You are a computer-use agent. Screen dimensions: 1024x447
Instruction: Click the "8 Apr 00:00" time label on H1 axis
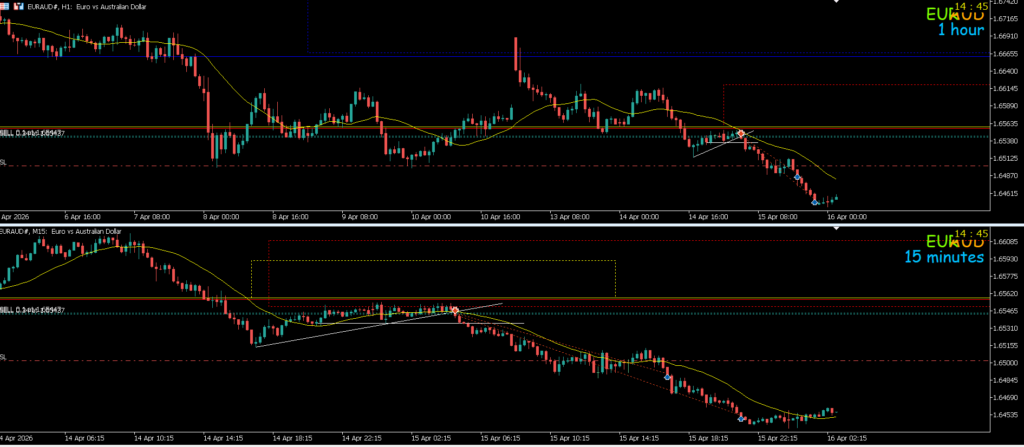[218, 215]
